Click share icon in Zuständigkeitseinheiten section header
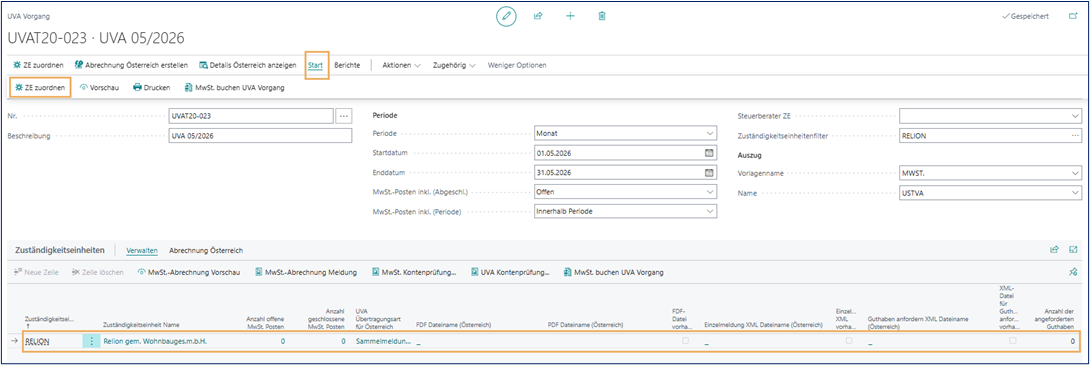Screen dimensions: 1090x365 coord(1055,250)
